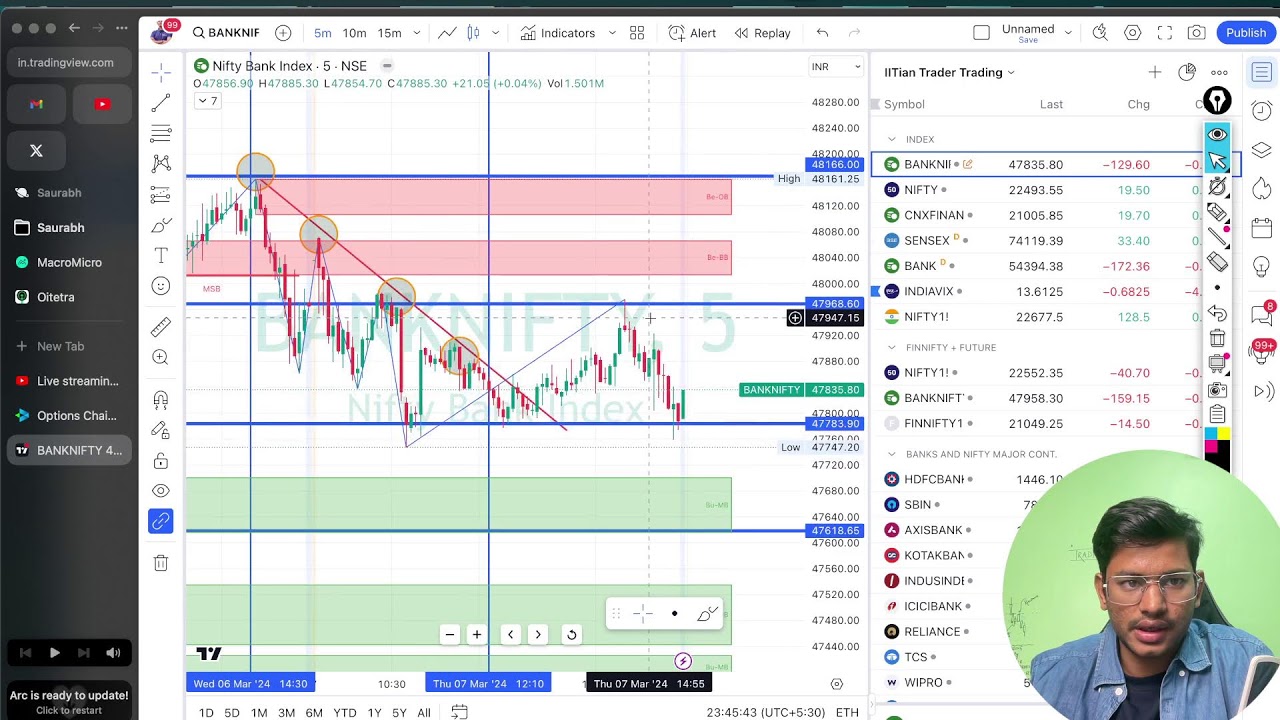Image resolution: width=1280 pixels, height=720 pixels.
Task: Take a chart snapshot with camera
Action: click(1196, 33)
